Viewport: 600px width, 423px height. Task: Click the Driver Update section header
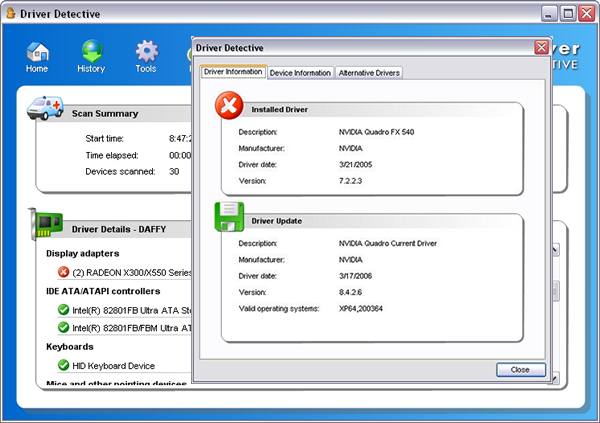pos(277,221)
